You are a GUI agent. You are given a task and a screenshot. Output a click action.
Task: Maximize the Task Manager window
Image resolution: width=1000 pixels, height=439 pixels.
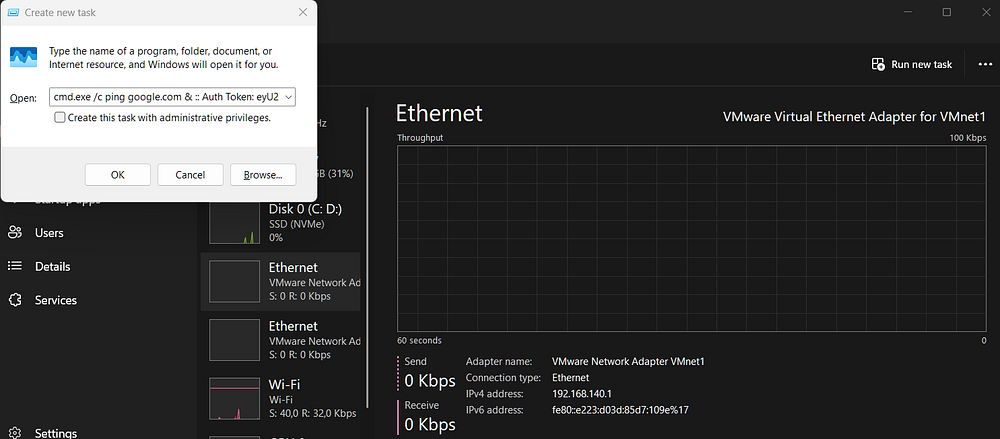click(947, 12)
